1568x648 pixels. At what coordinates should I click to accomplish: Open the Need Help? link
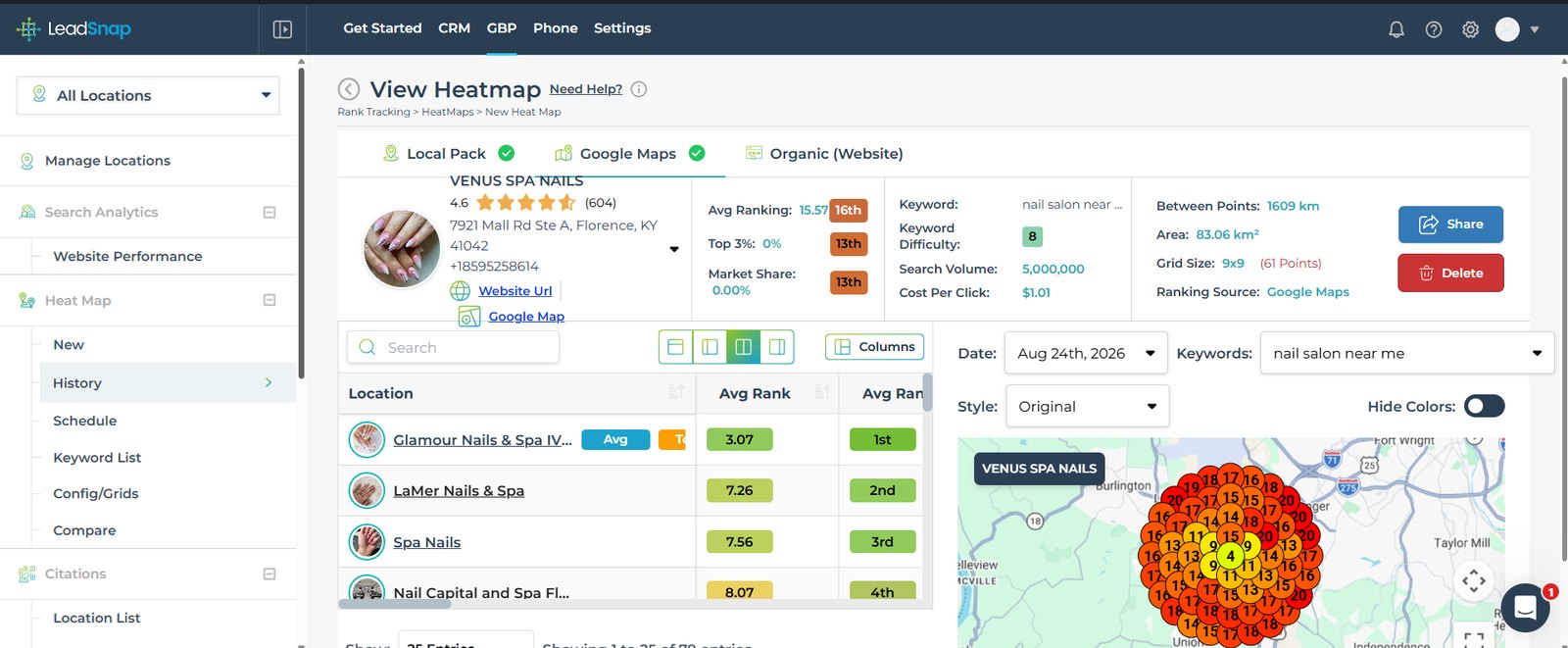[x=586, y=89]
